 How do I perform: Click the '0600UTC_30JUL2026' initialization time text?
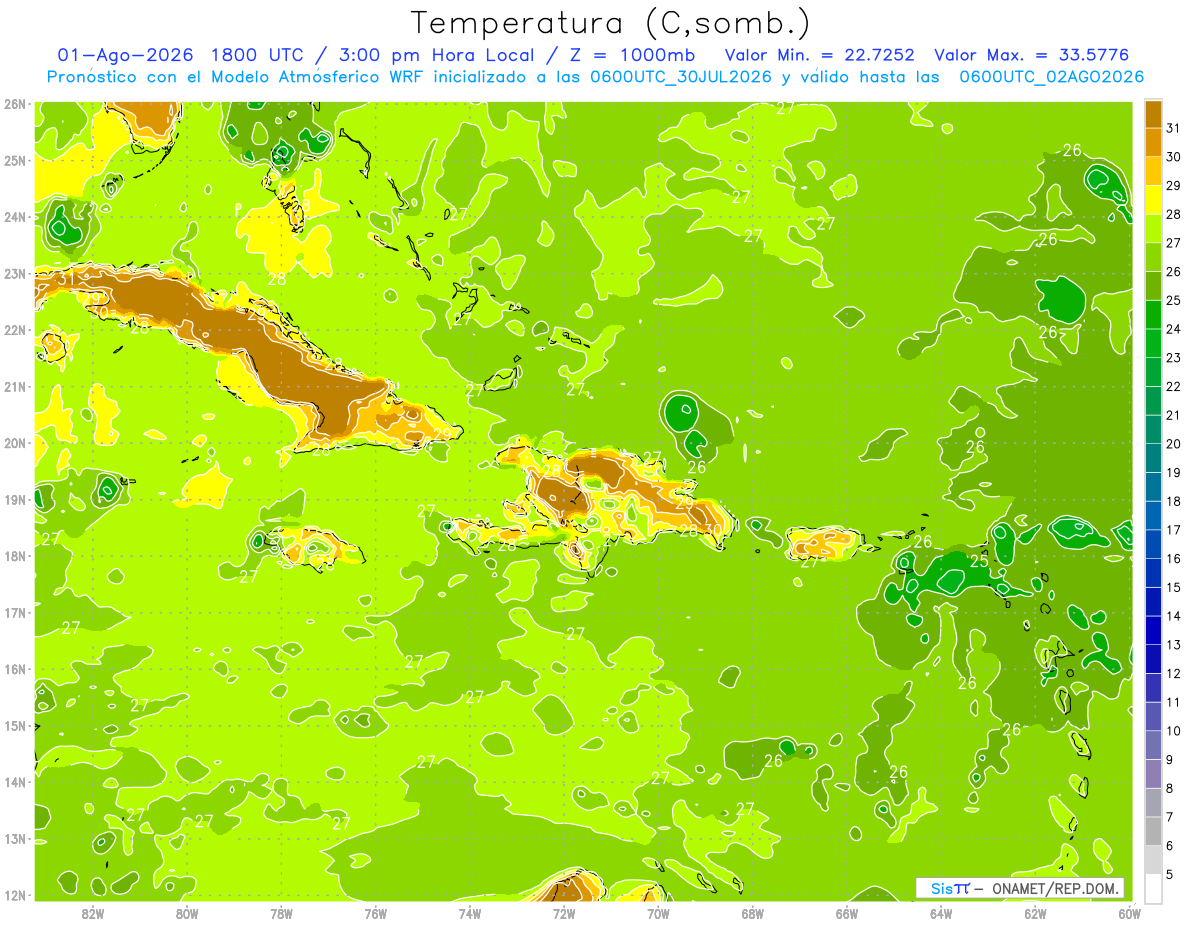pos(681,77)
